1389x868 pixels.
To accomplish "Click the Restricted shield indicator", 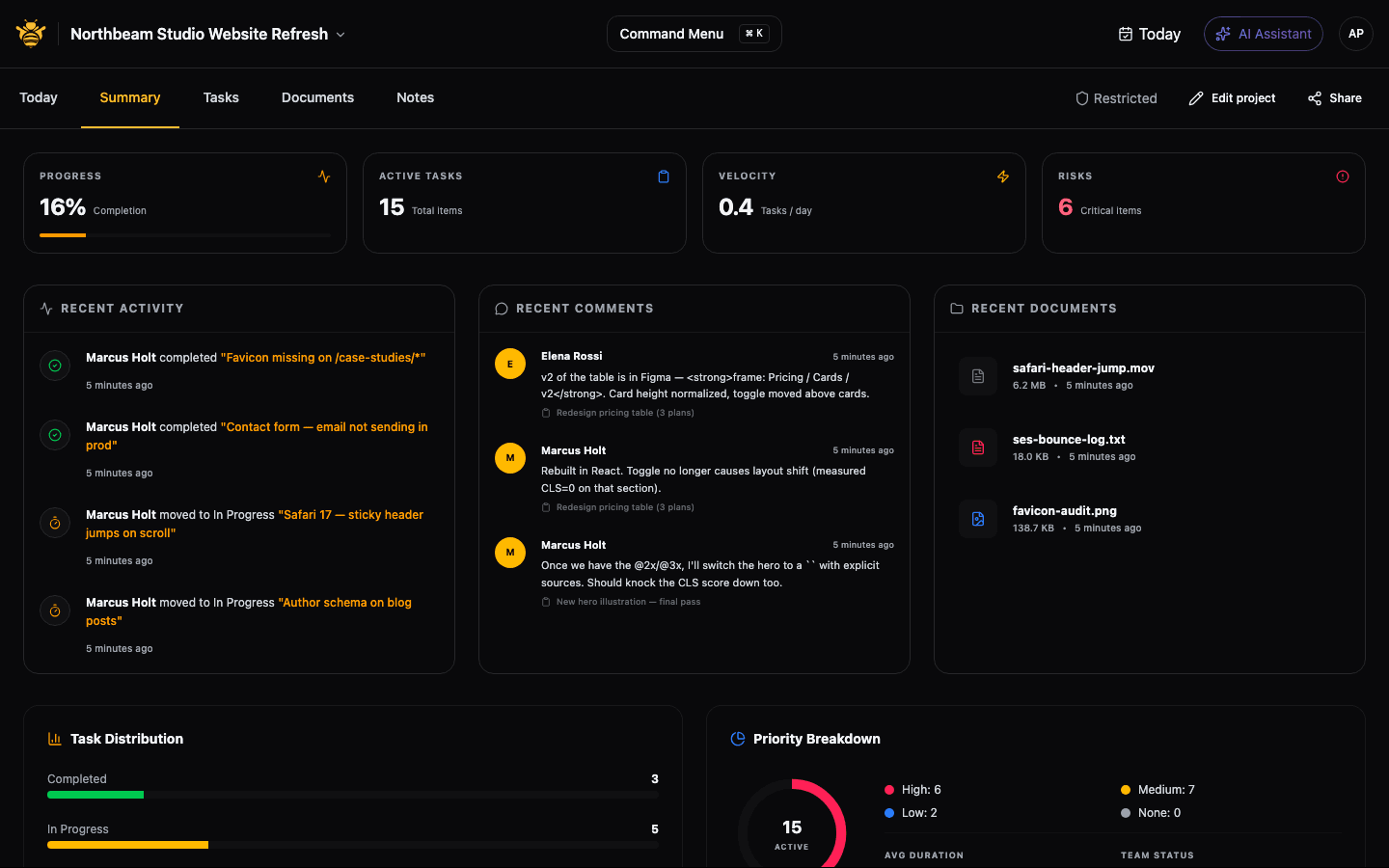I will (x=1116, y=98).
